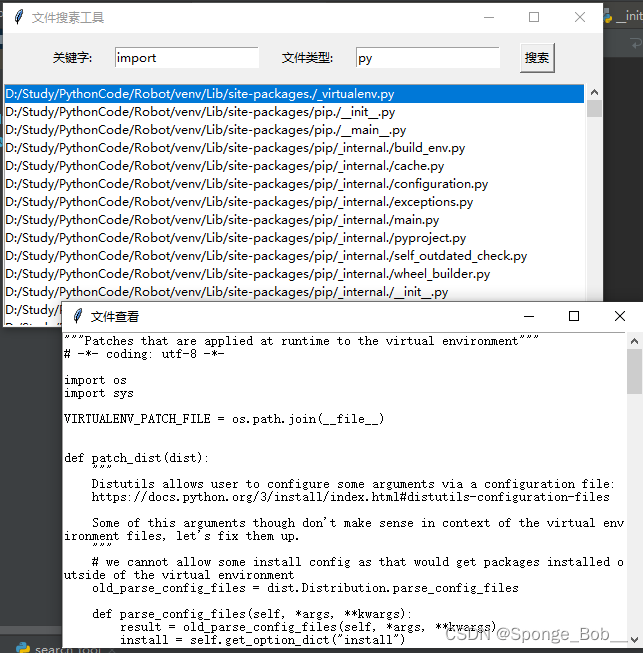
Task: Close the 文件查看 window
Action: pyautogui.click(x=620, y=316)
